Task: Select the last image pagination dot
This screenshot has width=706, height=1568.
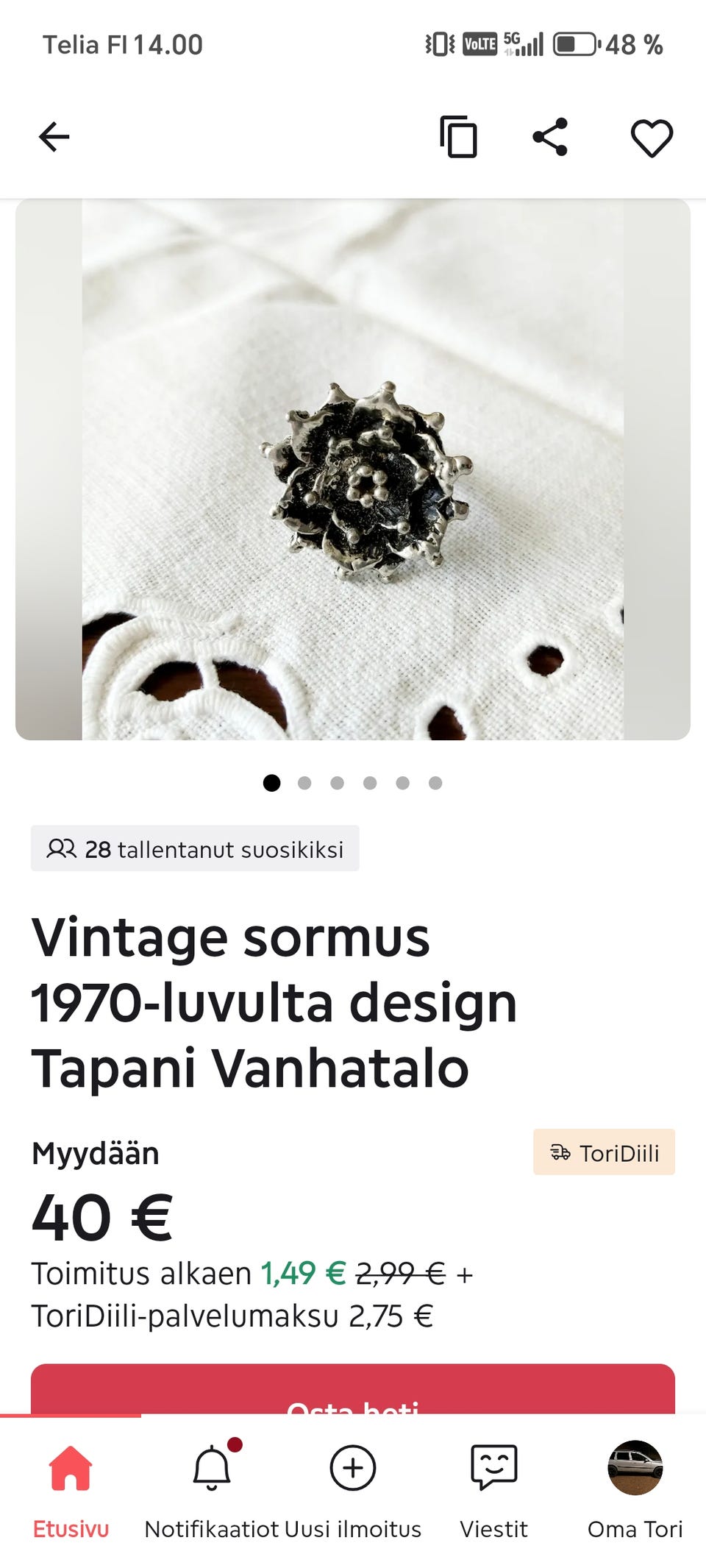Action: 435,783
